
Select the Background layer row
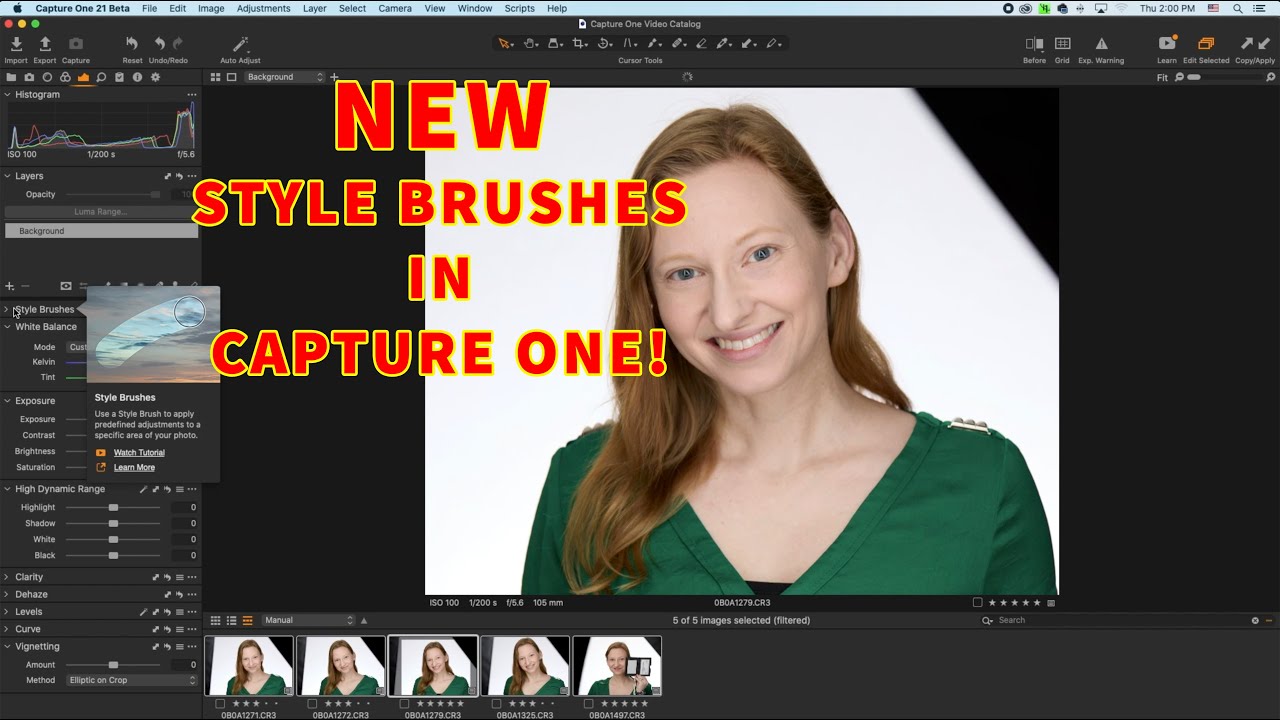[101, 231]
